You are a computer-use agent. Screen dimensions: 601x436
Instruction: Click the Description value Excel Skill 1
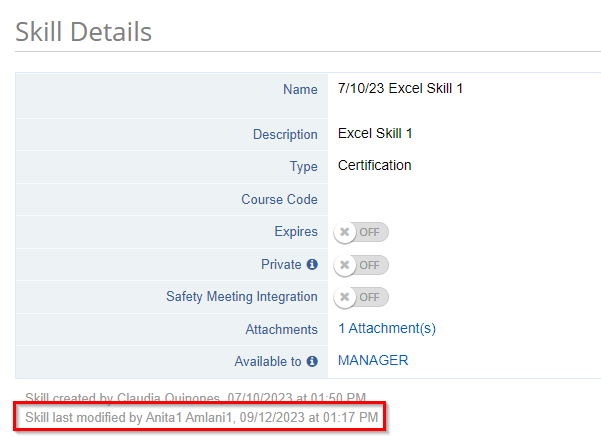(x=375, y=133)
